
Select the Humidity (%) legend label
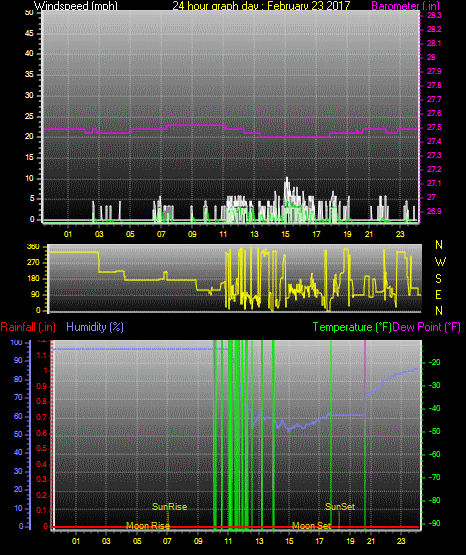click(95, 327)
